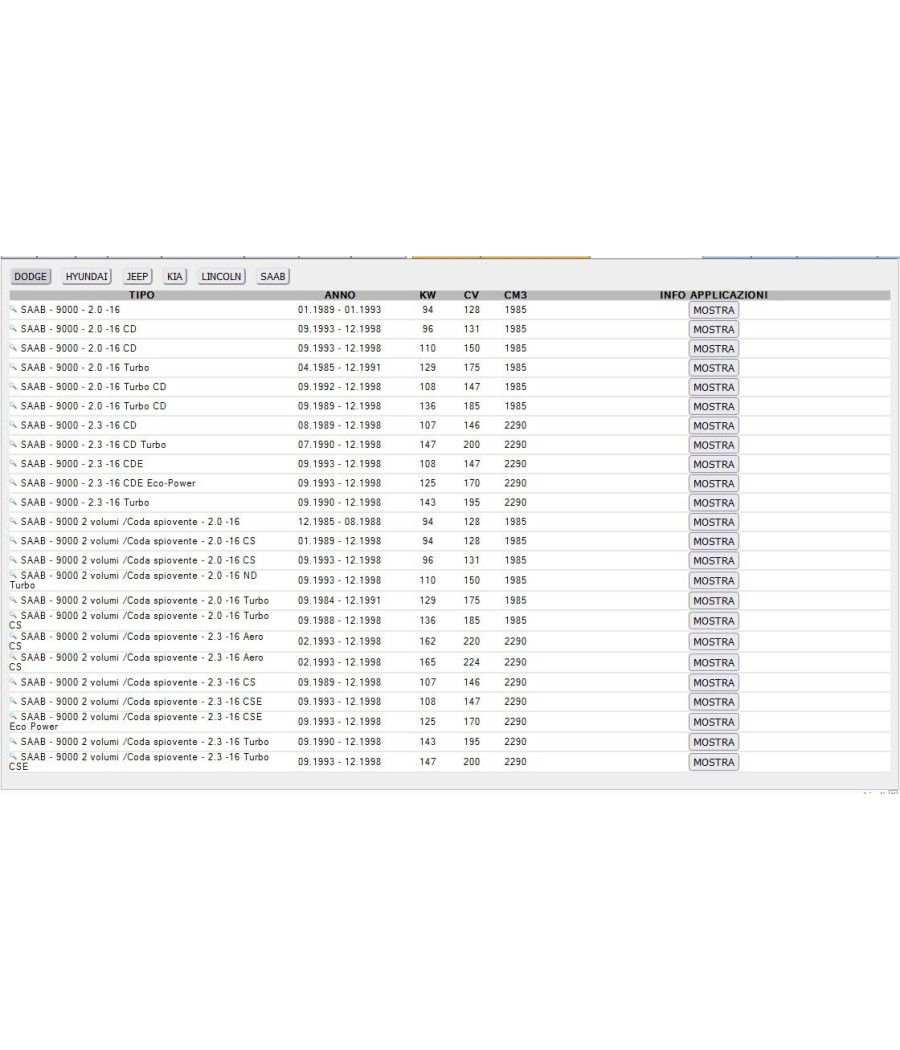Click magnifier icon of Coda spiovente 2.0 -16 ND Turbo row
The image size is (900, 1050).
coord(13,575)
